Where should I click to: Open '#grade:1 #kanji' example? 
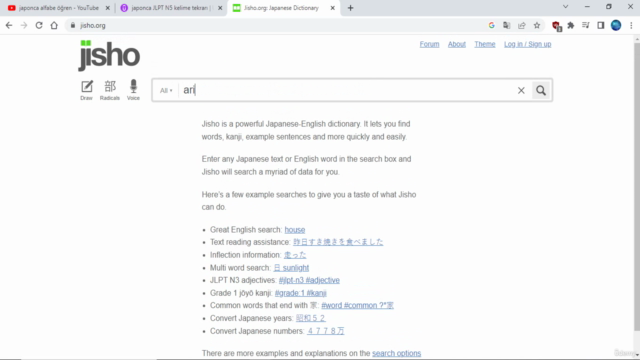300,293
